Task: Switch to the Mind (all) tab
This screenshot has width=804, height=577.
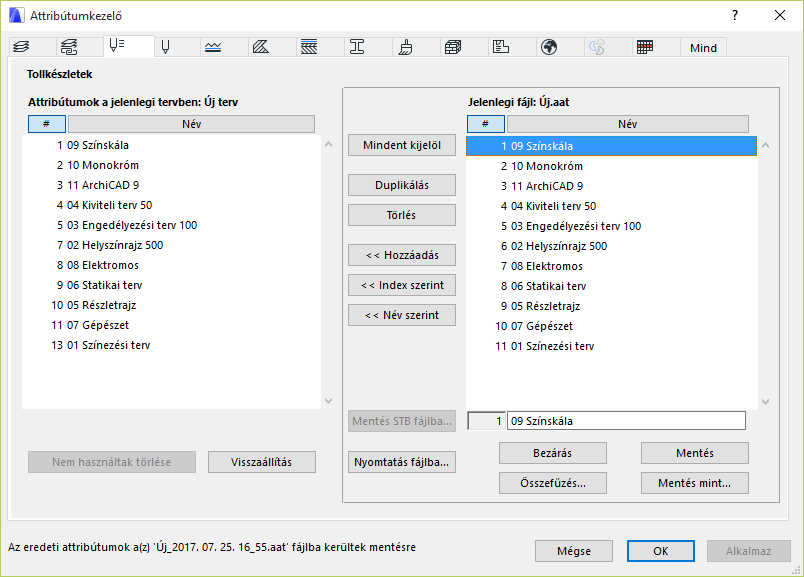Action: [703, 48]
